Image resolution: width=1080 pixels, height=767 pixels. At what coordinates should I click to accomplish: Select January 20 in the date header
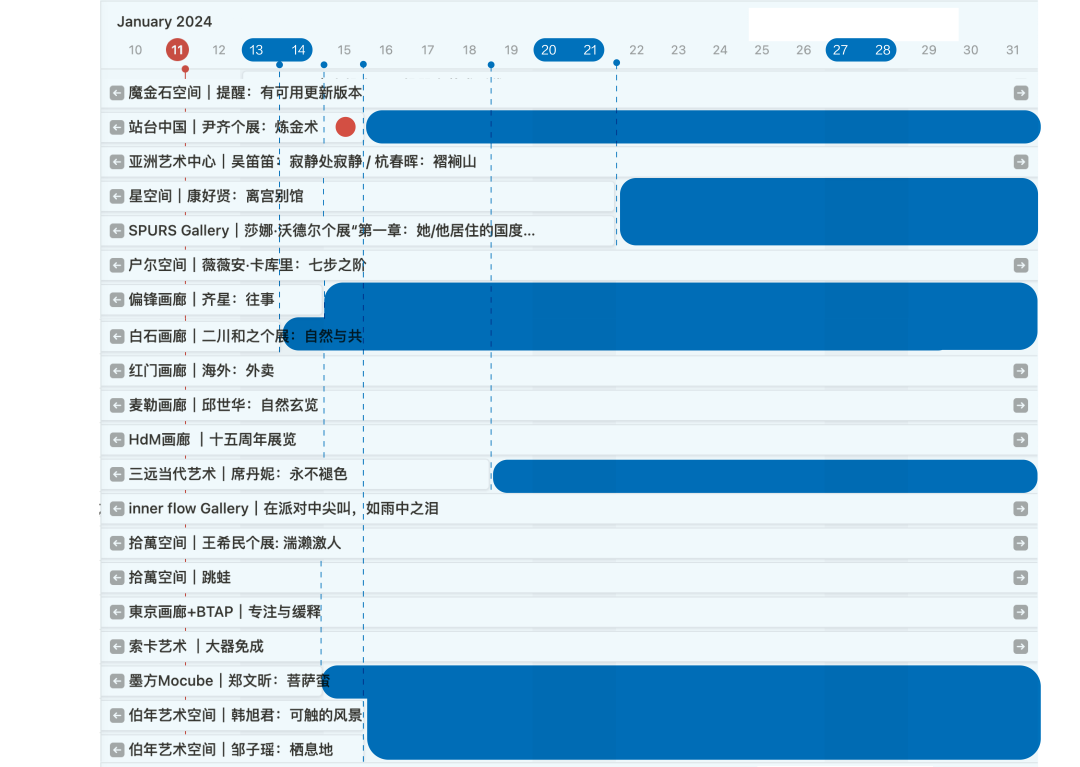[549, 50]
